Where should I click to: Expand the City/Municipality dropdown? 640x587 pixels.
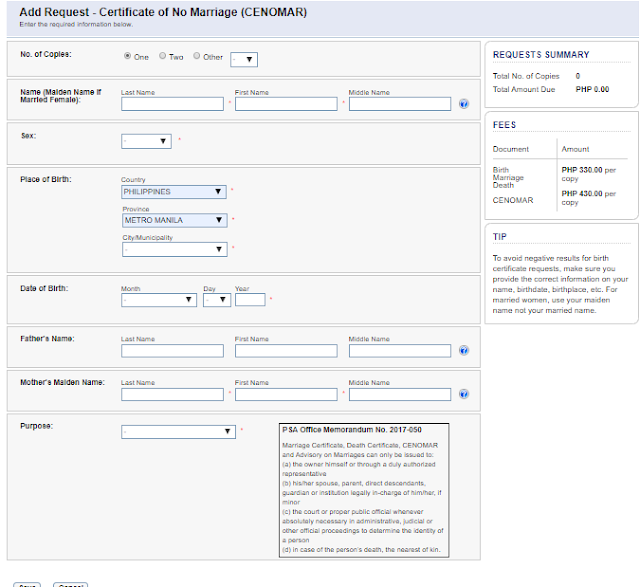pos(173,249)
